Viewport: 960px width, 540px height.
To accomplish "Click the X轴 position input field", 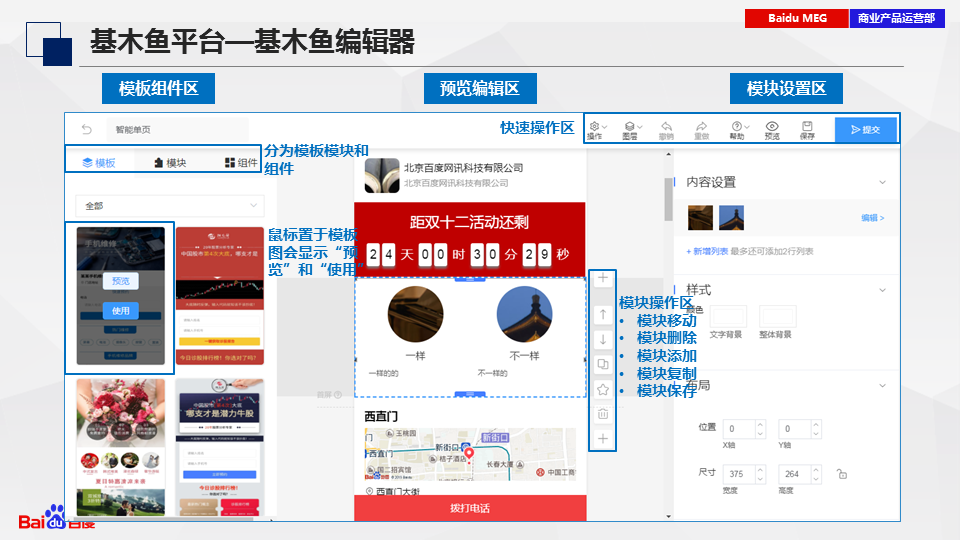I will (x=739, y=429).
